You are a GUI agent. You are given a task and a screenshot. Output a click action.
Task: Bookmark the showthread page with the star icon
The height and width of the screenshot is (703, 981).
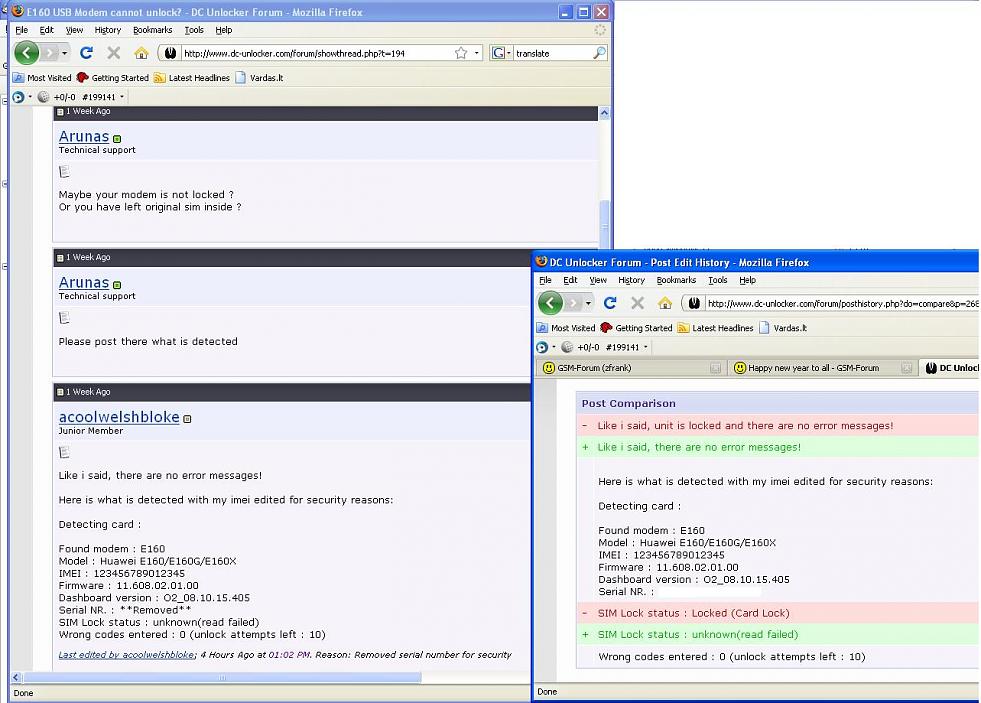[461, 53]
